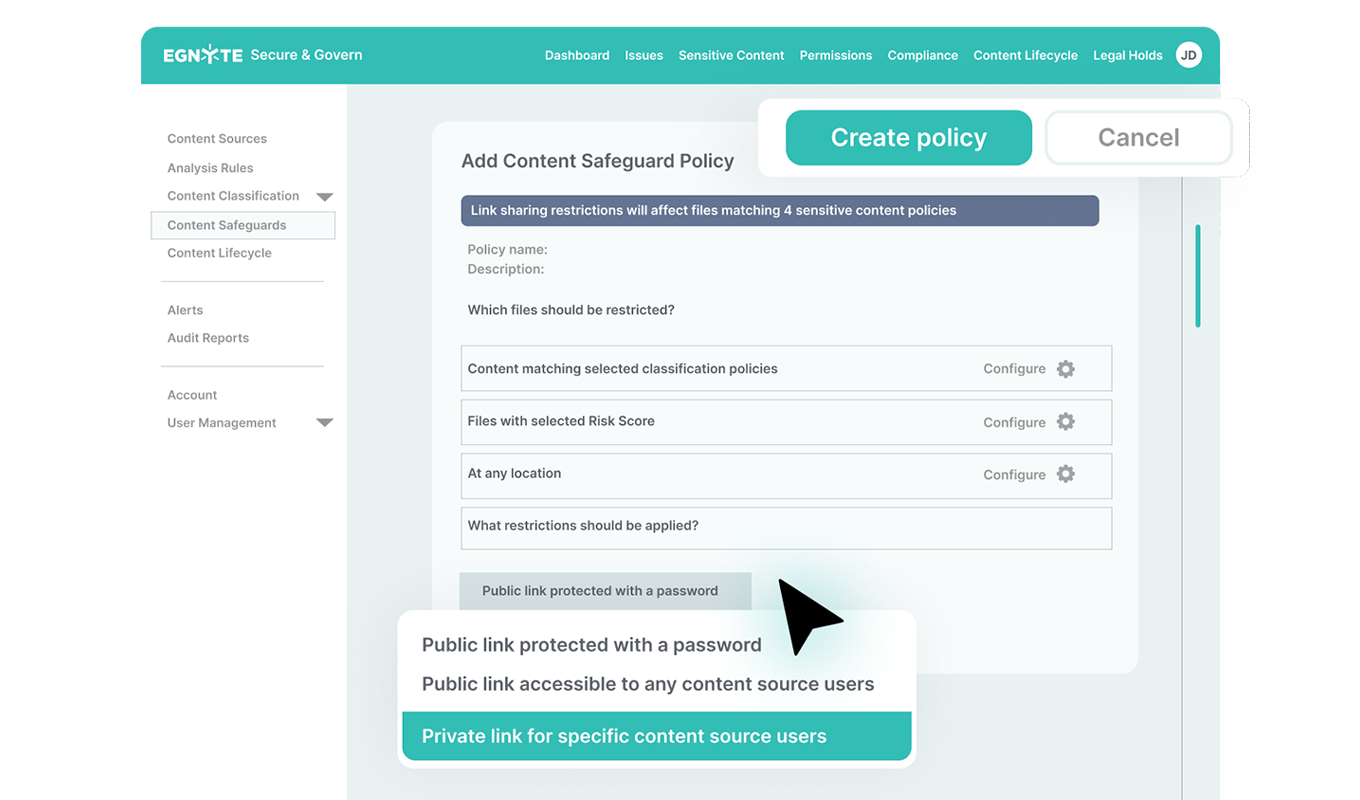Image resolution: width=1360 pixels, height=800 pixels.
Task: Click gear icon for At any location row
Action: (1066, 474)
